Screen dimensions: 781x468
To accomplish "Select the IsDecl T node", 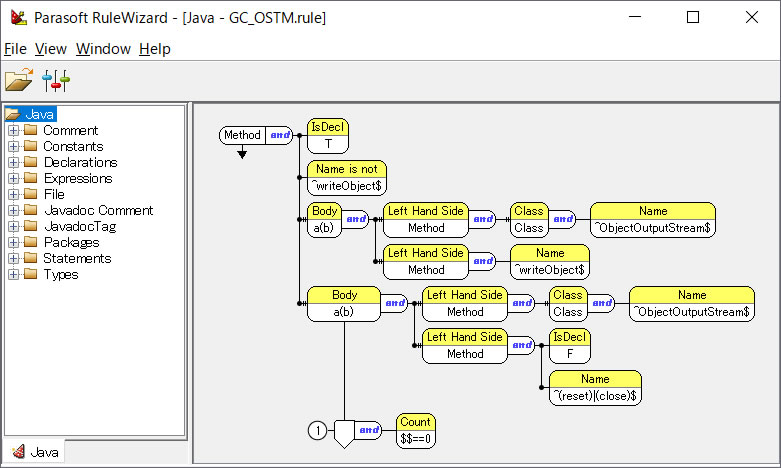I will [328, 135].
